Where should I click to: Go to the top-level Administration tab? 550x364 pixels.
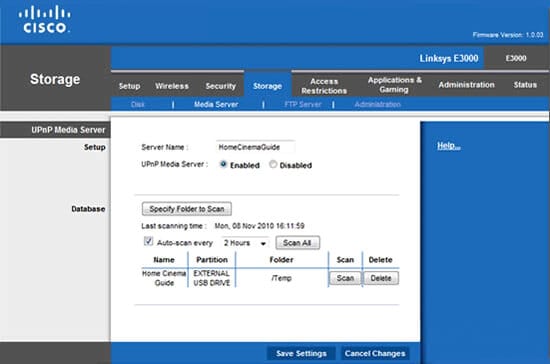click(466, 85)
